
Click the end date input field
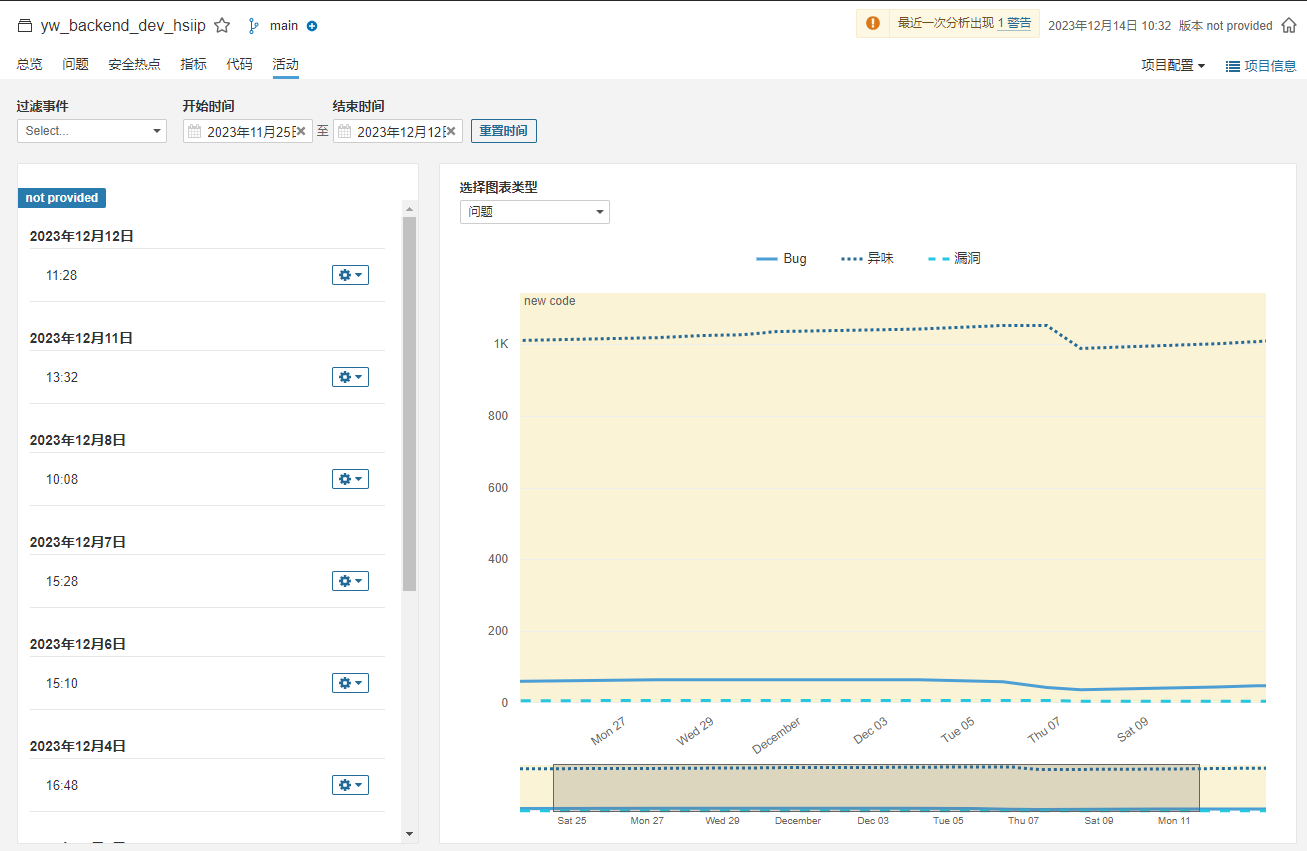point(398,131)
